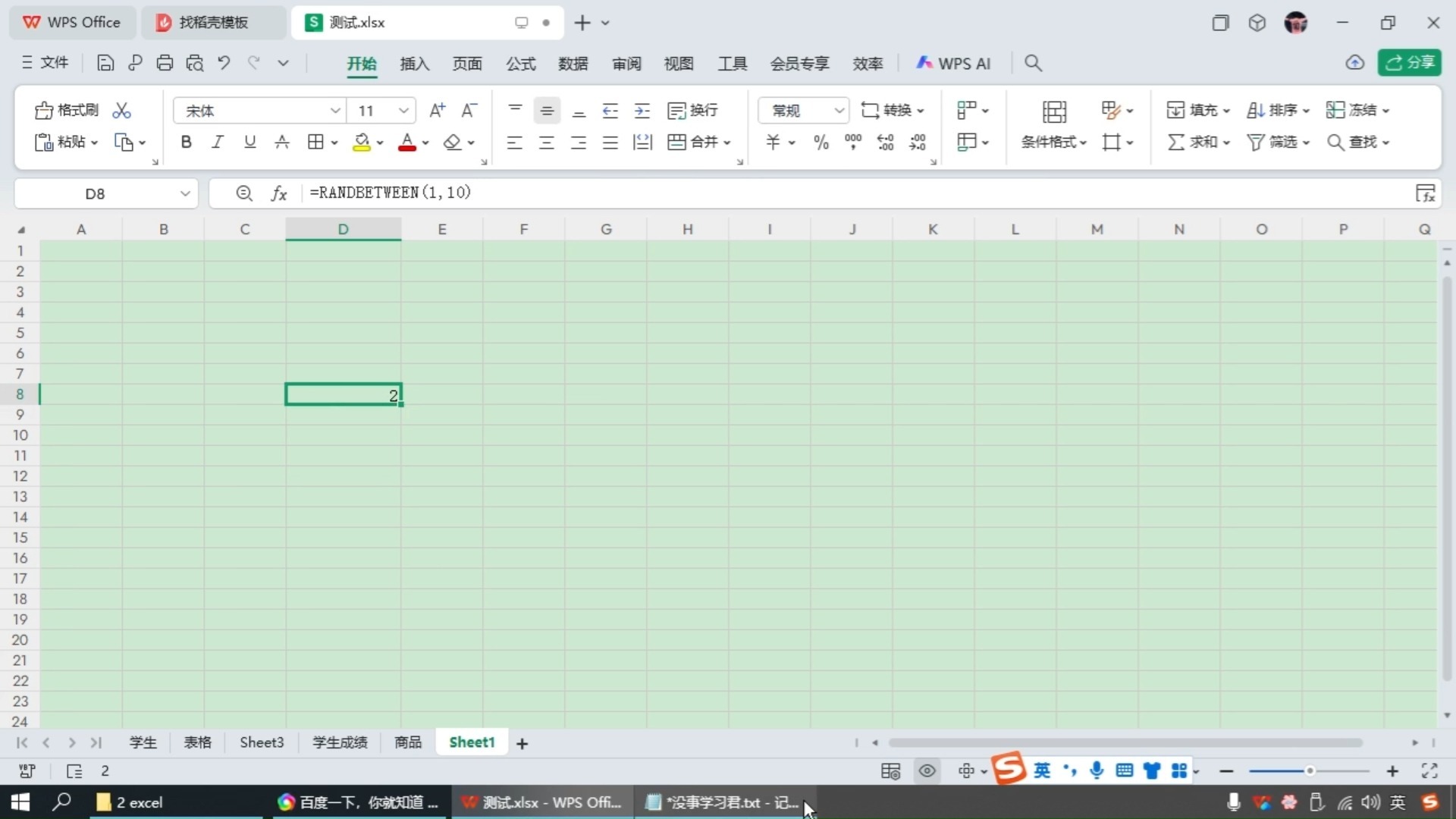Decrease decimal places icon
The width and height of the screenshot is (1456, 819).
pos(918,142)
